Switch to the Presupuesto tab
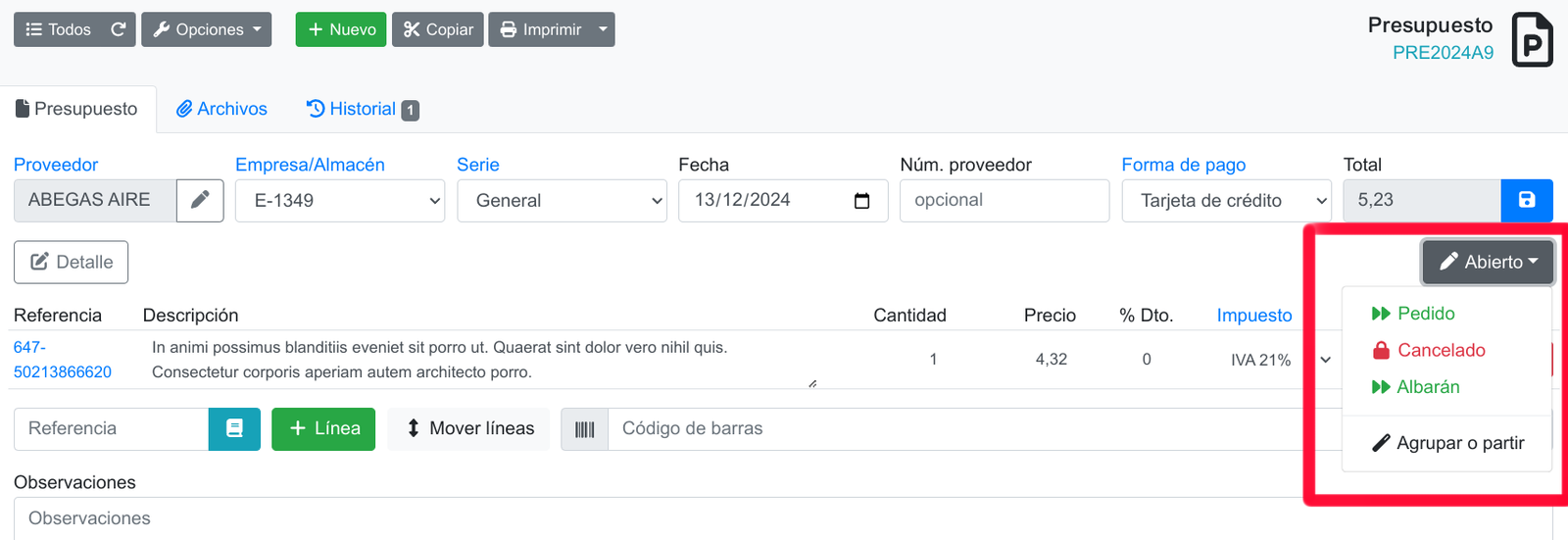The height and width of the screenshot is (540, 1568). coord(76,109)
